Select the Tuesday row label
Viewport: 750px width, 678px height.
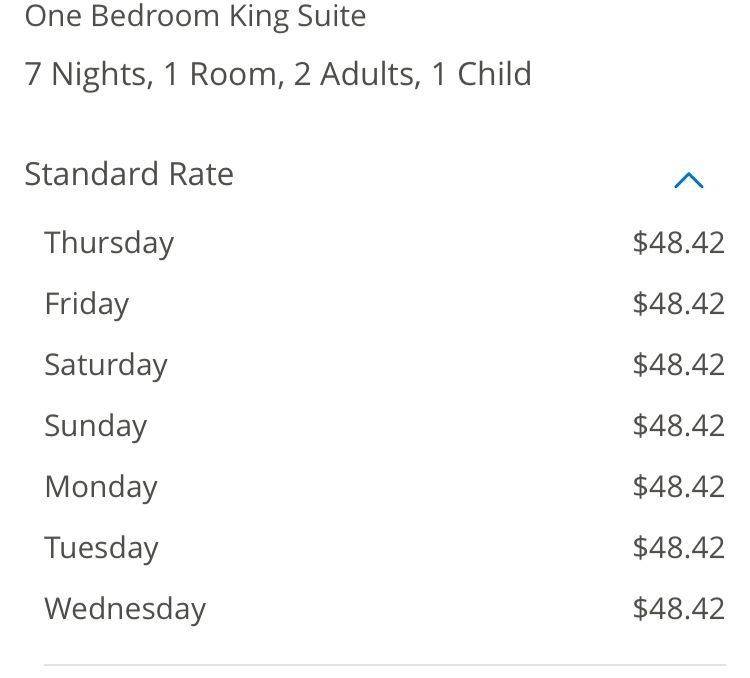click(x=101, y=549)
